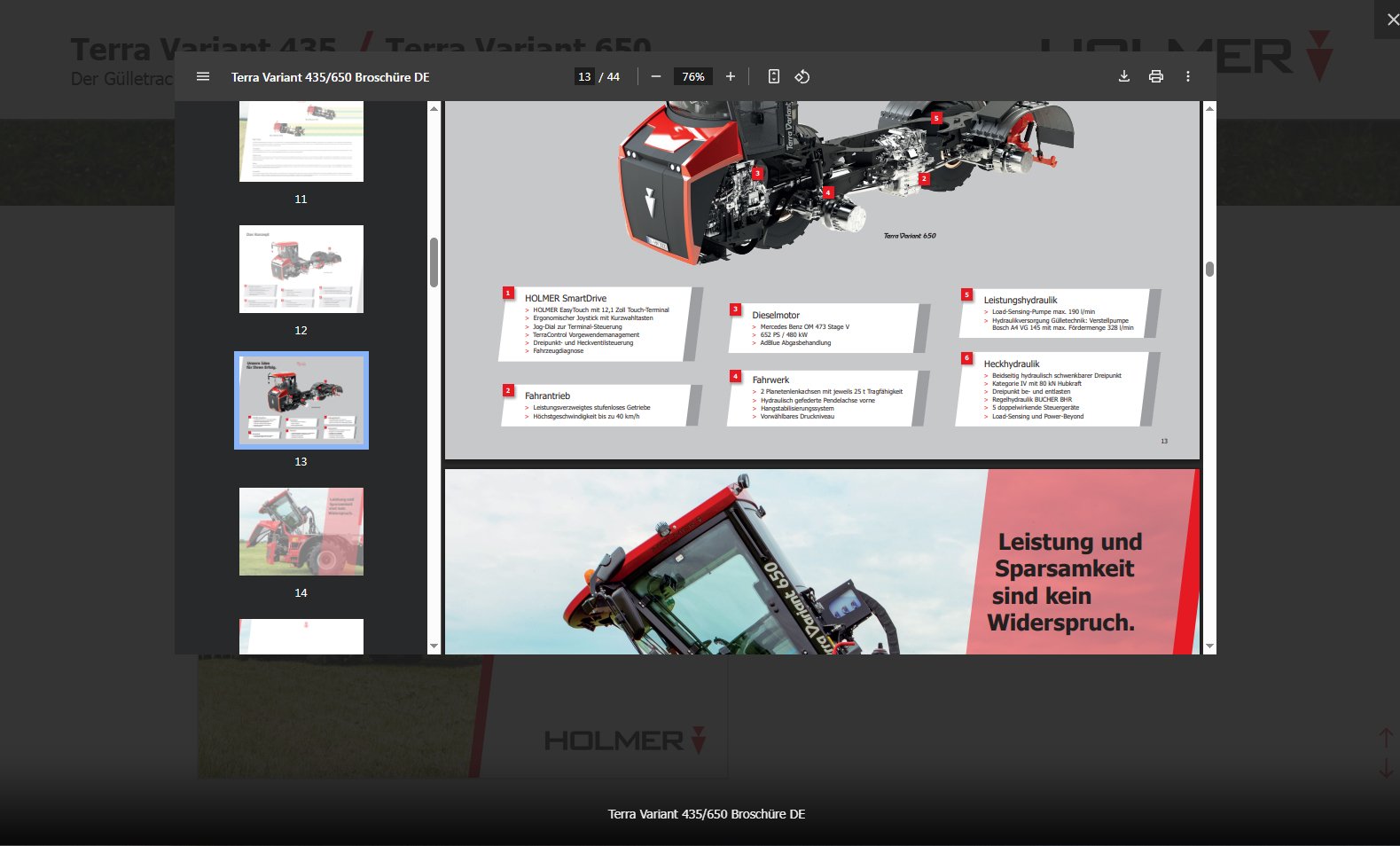The image size is (1400, 846).
Task: Click the document scroll down arrow
Action: pyautogui.click(x=1209, y=646)
